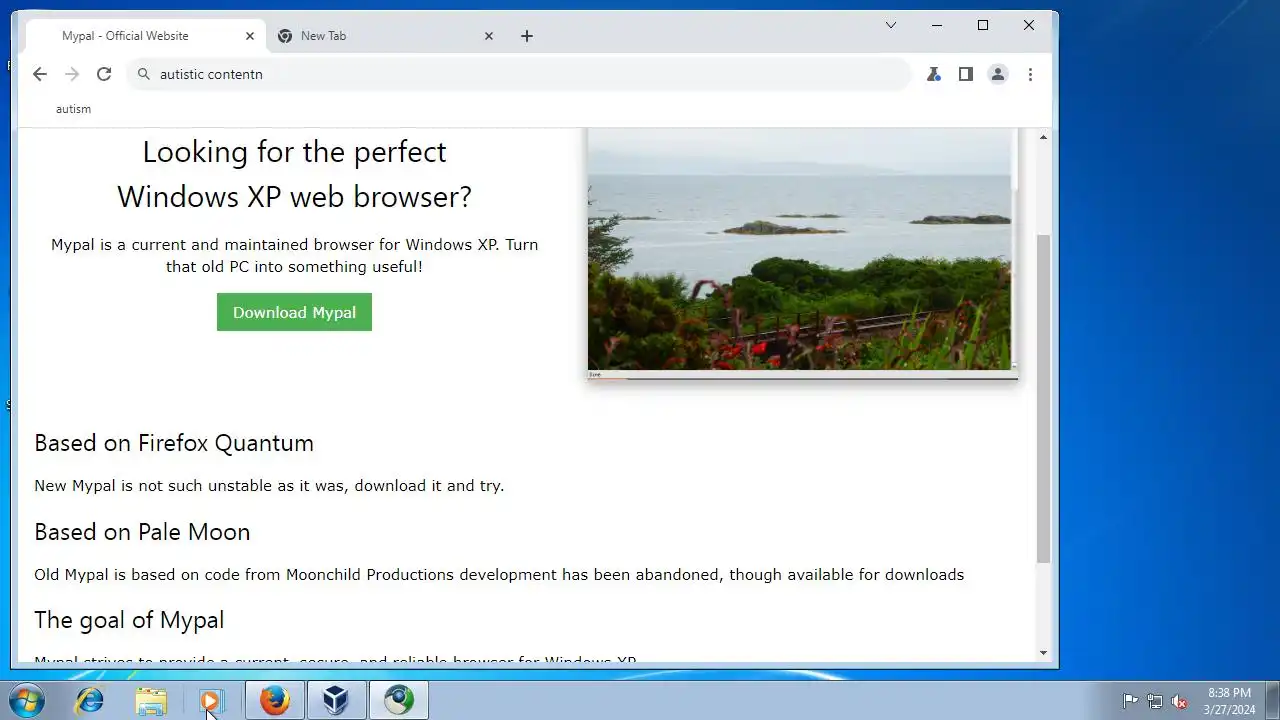The width and height of the screenshot is (1280, 720).
Task: Go back to the previous page
Action: coord(39,74)
